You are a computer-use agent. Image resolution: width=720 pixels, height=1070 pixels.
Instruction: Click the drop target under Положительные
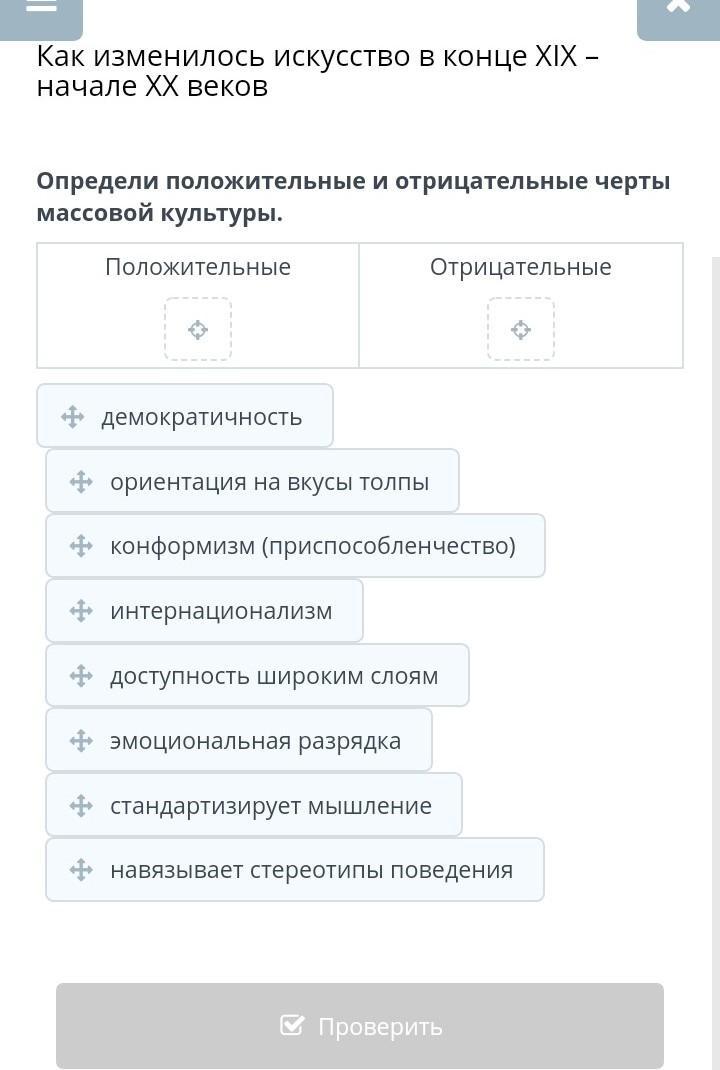pyautogui.click(x=198, y=329)
